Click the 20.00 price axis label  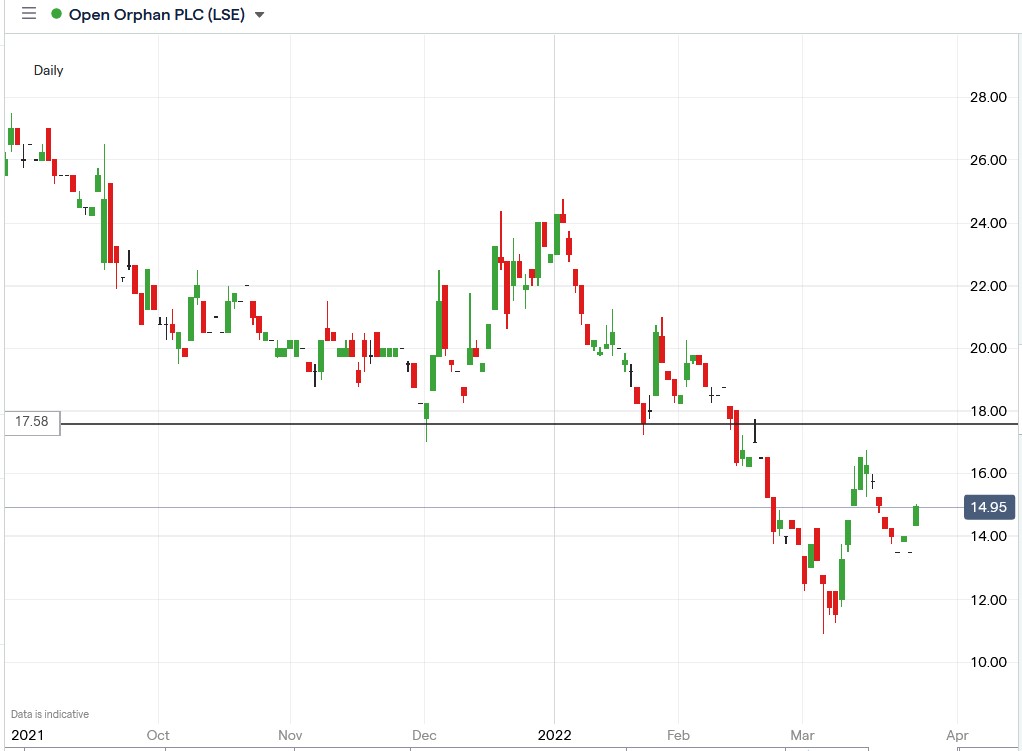(x=988, y=348)
